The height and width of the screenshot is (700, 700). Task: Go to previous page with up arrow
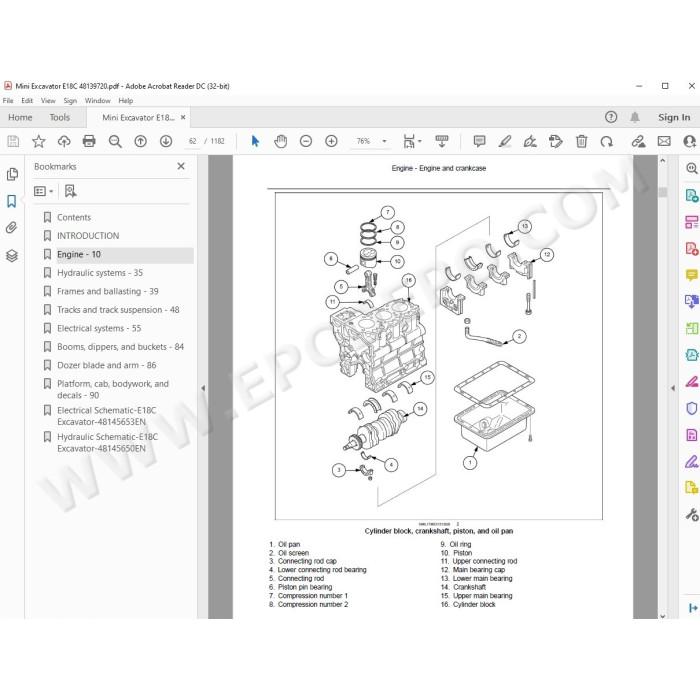(141, 142)
